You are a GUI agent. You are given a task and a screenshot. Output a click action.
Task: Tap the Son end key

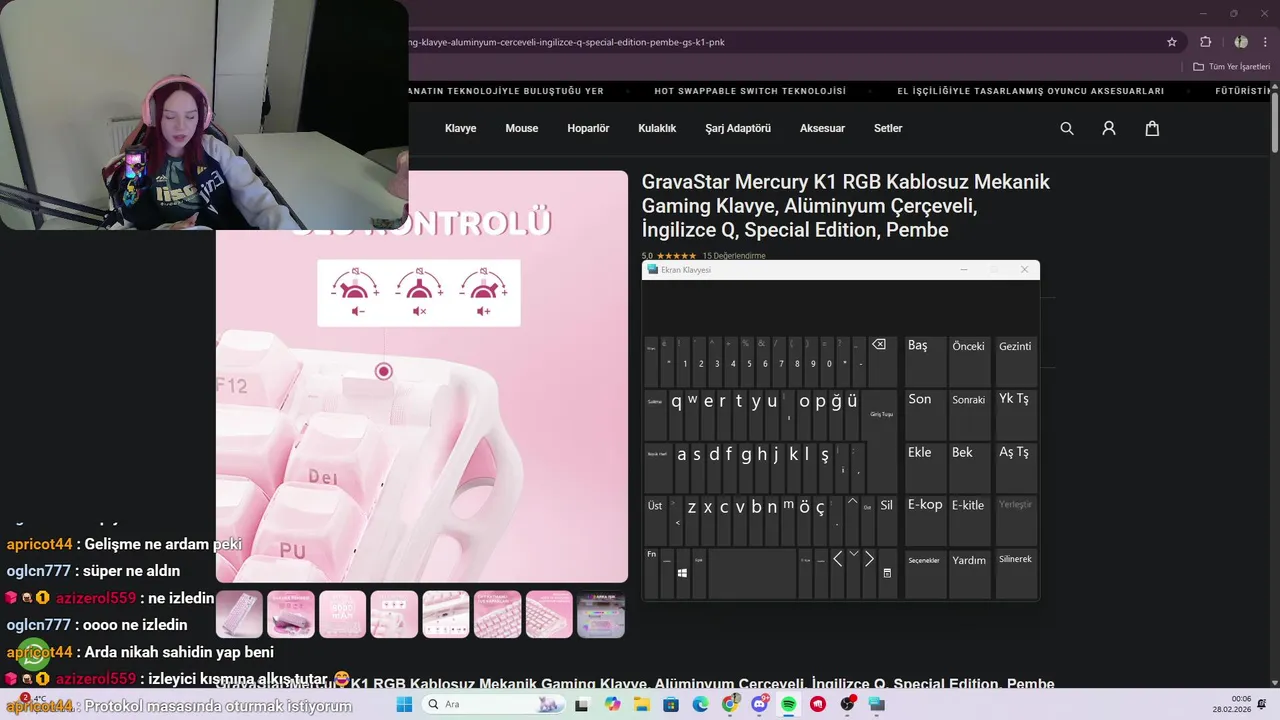(925, 415)
